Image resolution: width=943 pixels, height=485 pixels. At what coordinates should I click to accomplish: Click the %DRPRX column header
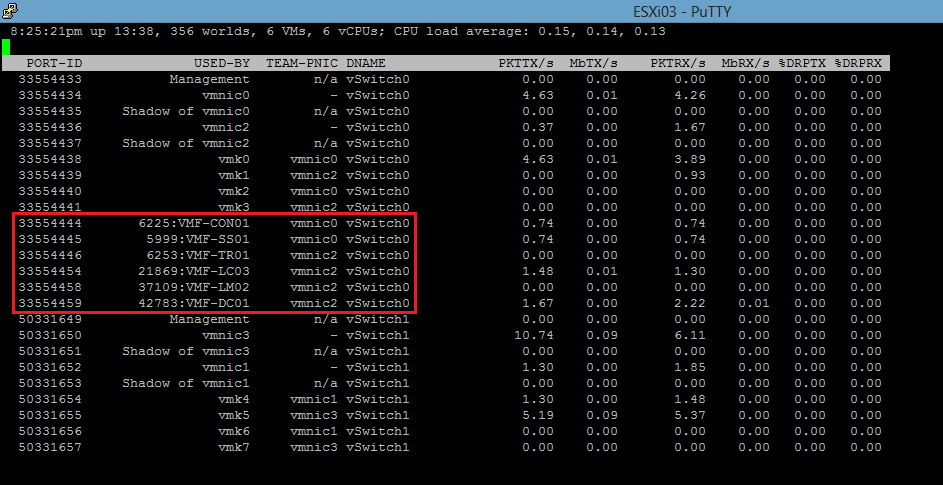coord(857,63)
